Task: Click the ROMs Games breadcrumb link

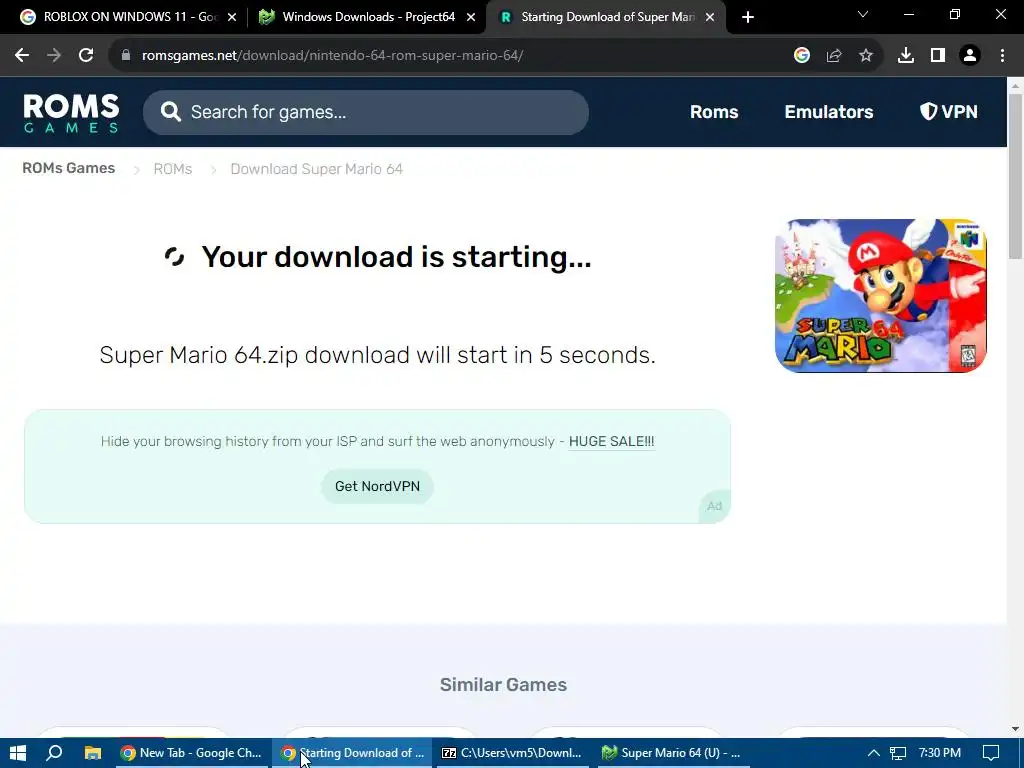Action: tap(69, 168)
